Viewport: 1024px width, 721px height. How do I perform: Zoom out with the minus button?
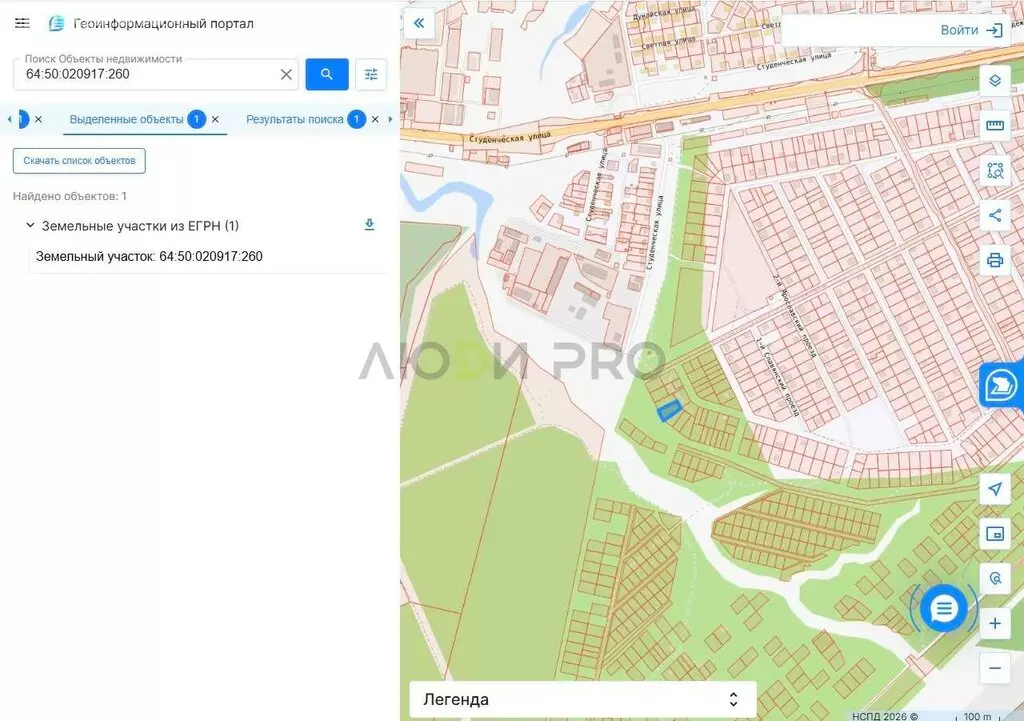(995, 668)
